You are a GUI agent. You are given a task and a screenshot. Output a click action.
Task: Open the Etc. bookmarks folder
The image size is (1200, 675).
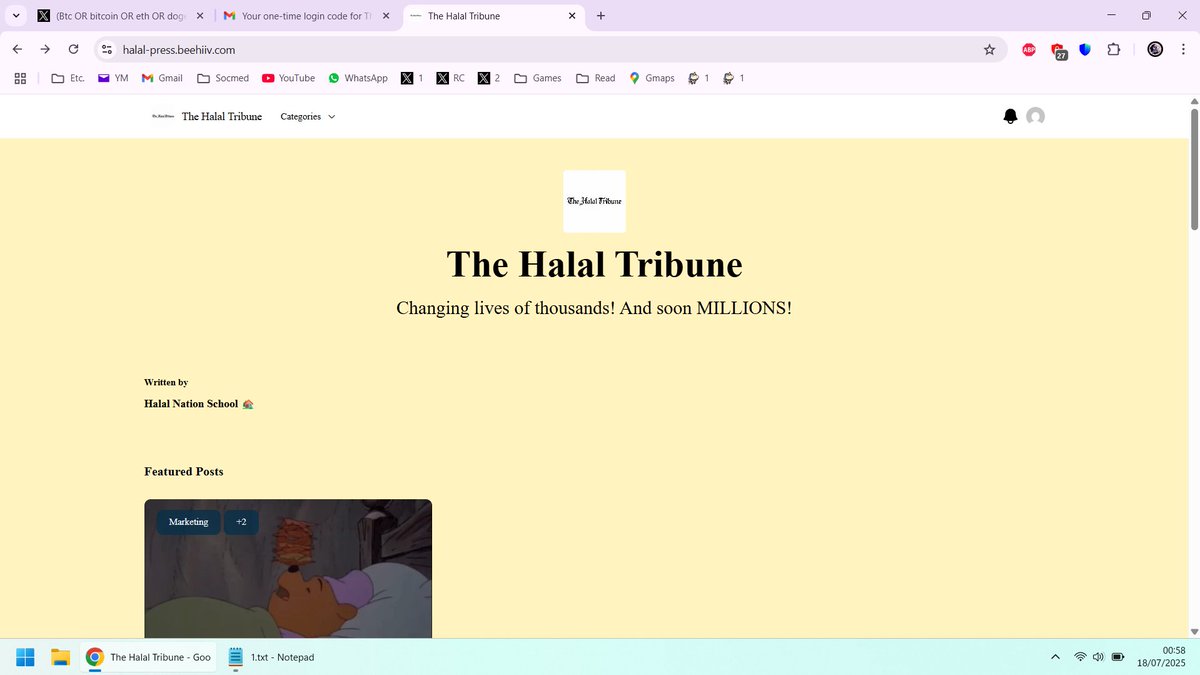[x=68, y=78]
